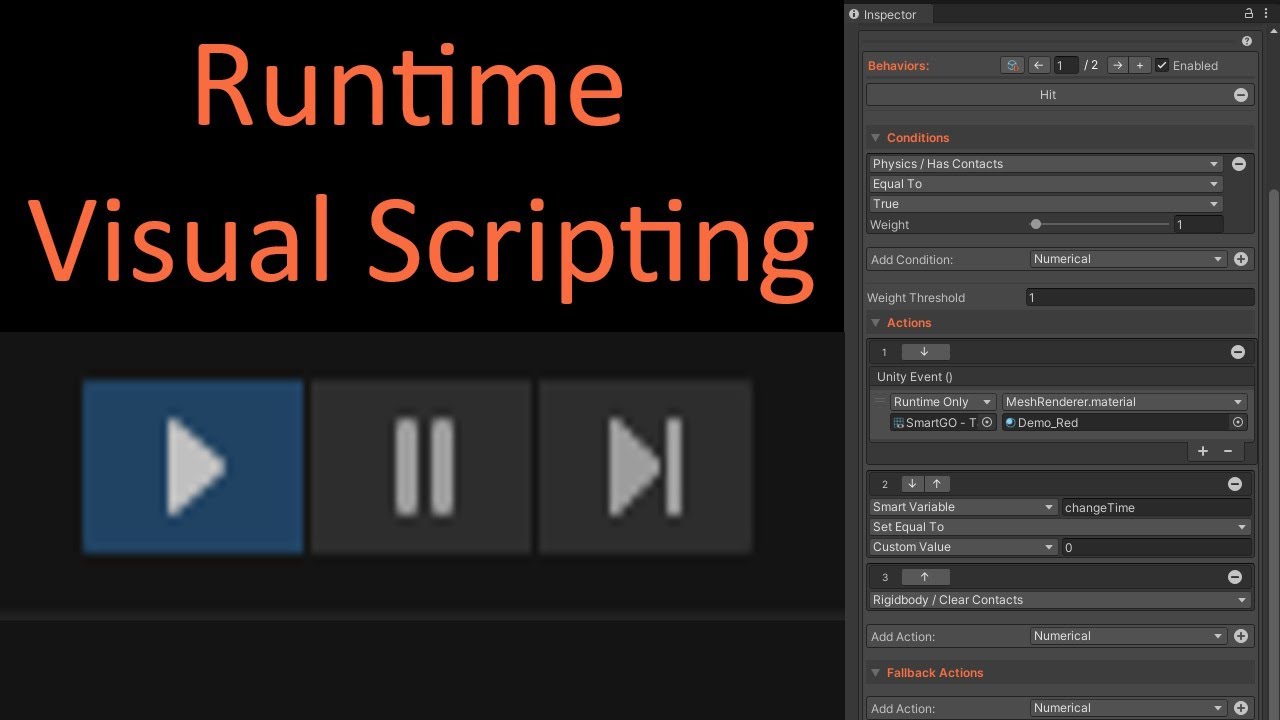Click the changeTime variable name field

[1157, 508]
